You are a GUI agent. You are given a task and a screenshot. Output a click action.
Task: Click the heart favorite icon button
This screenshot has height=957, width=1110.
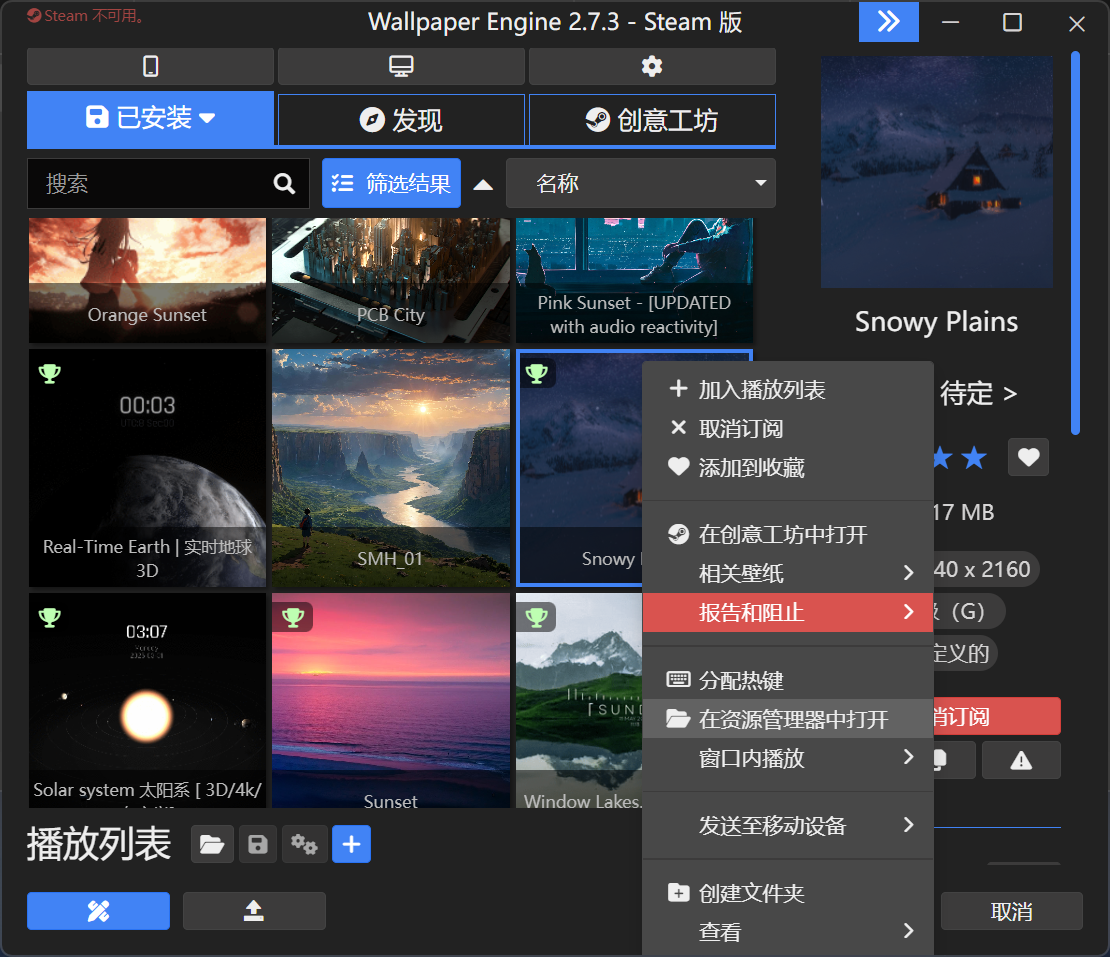[x=1028, y=458]
